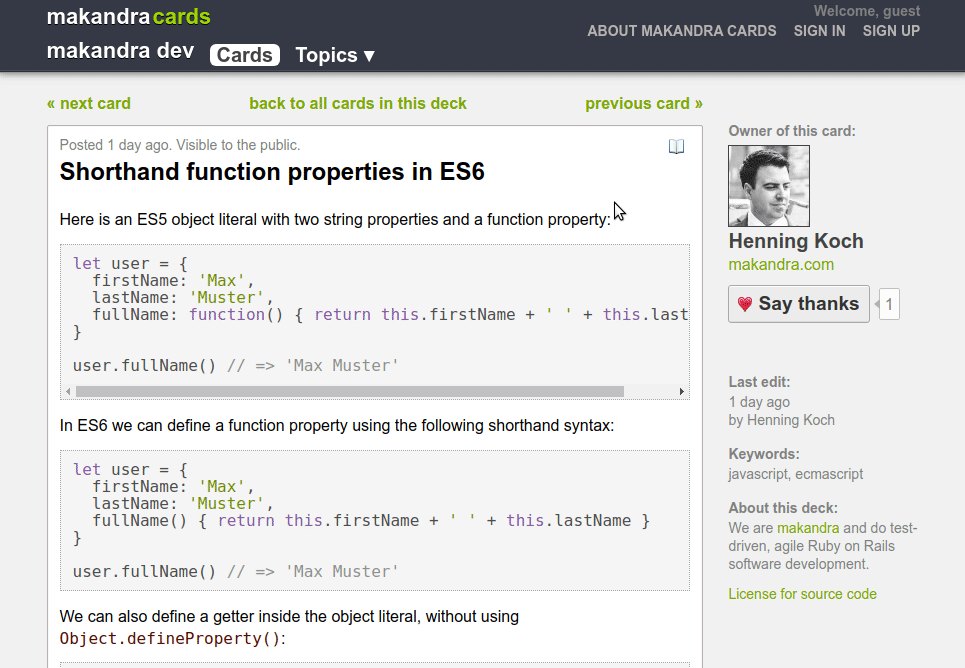This screenshot has height=668, width=965.
Task: Click the makandra dev deck title
Action: coord(120,52)
